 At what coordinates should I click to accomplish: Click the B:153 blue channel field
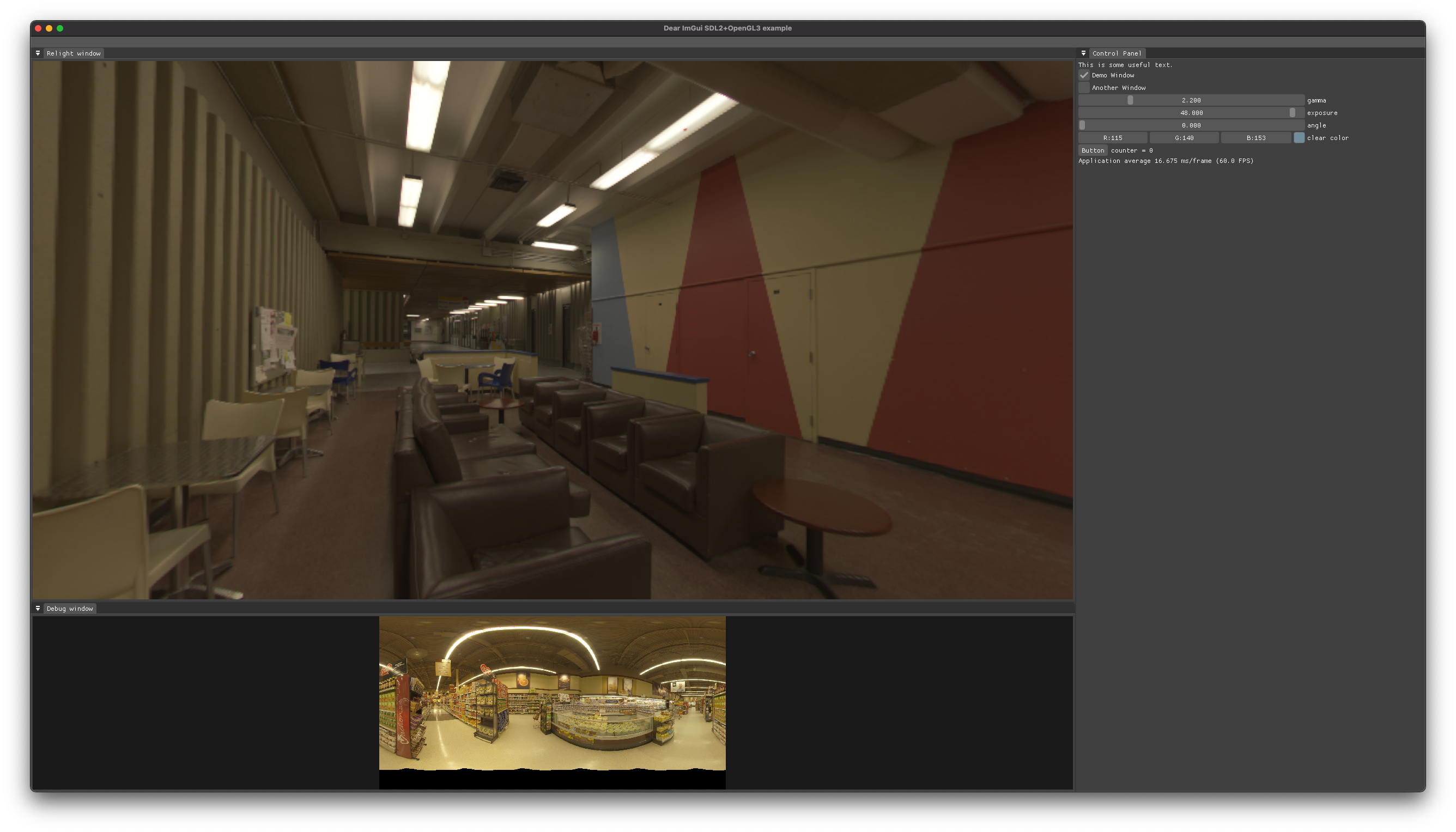tap(1256, 138)
